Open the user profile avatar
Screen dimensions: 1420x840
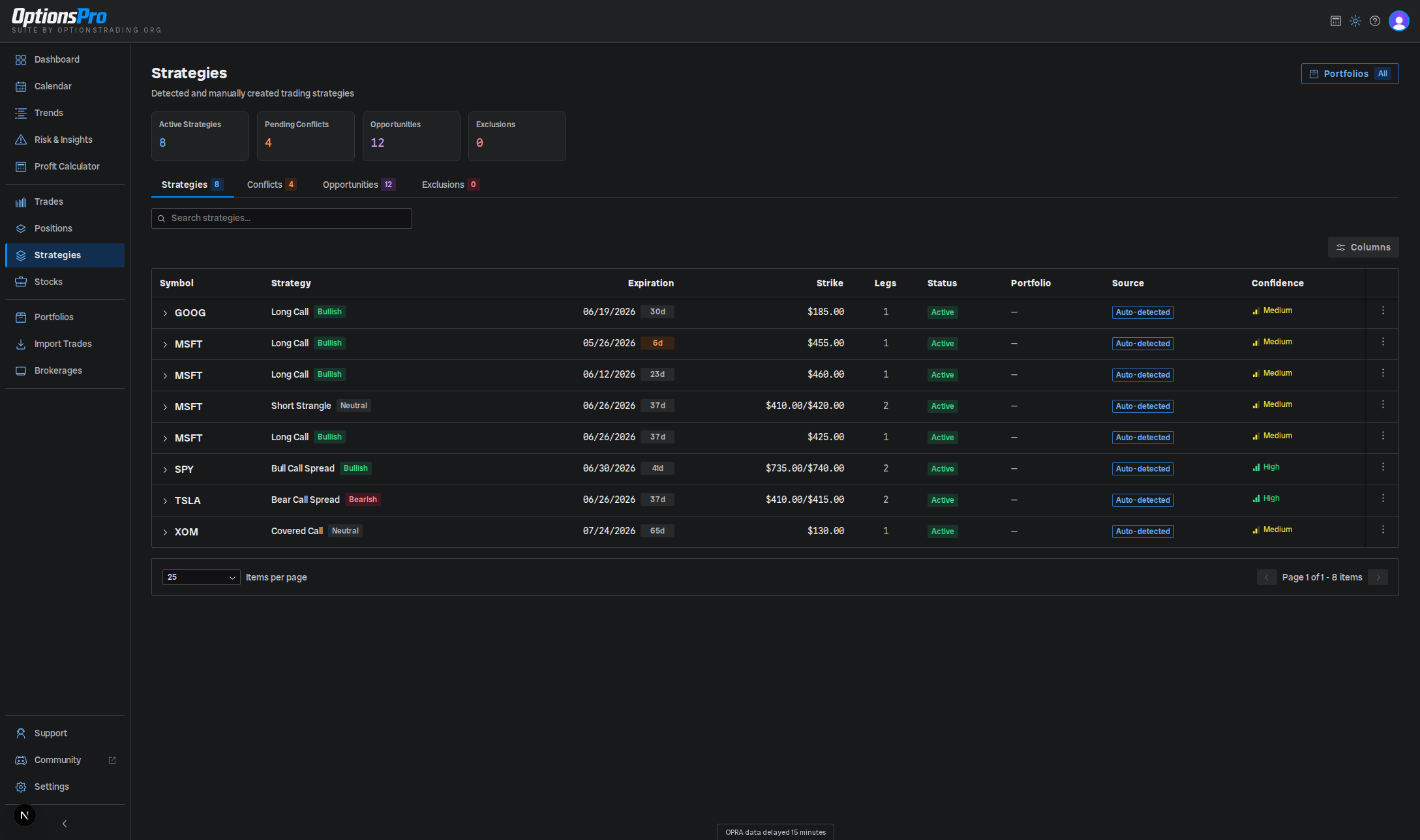tap(1399, 21)
